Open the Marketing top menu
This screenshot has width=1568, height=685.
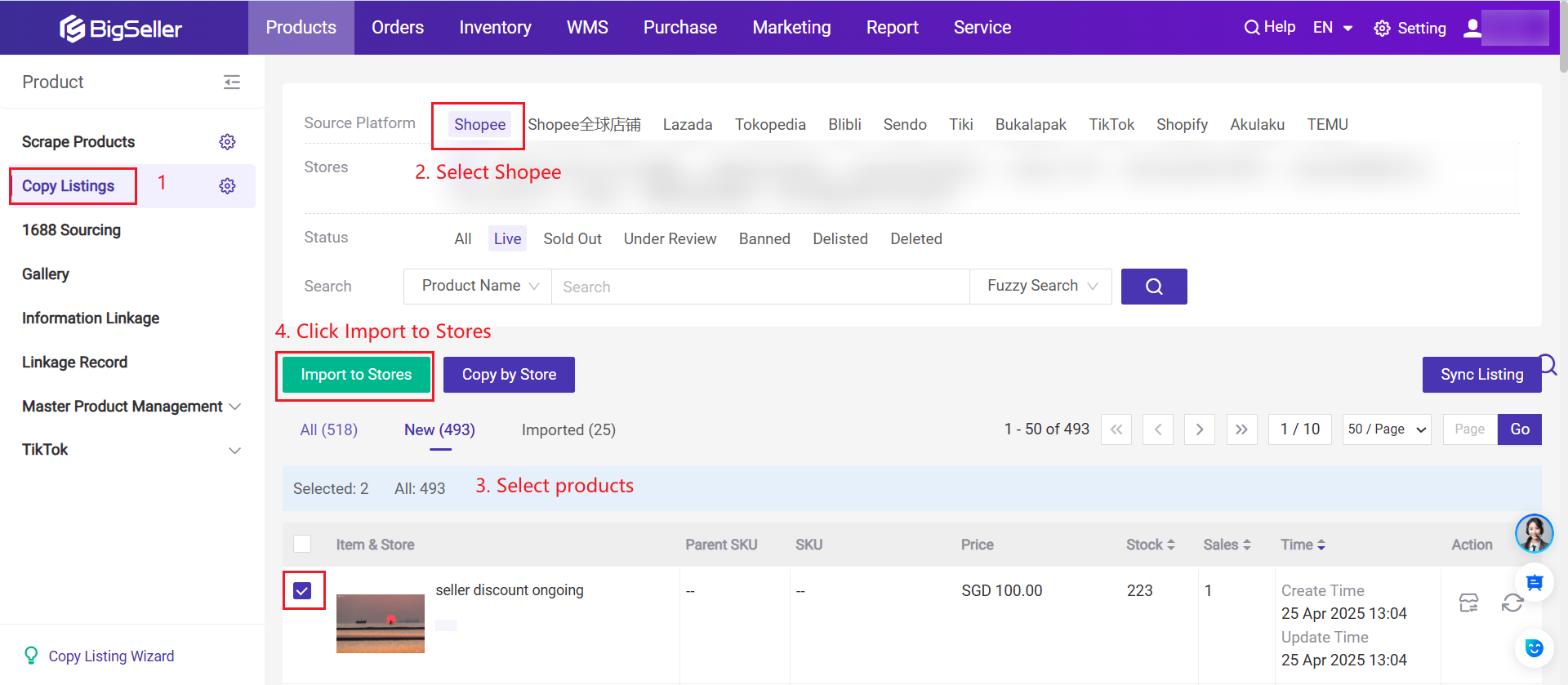click(x=791, y=28)
